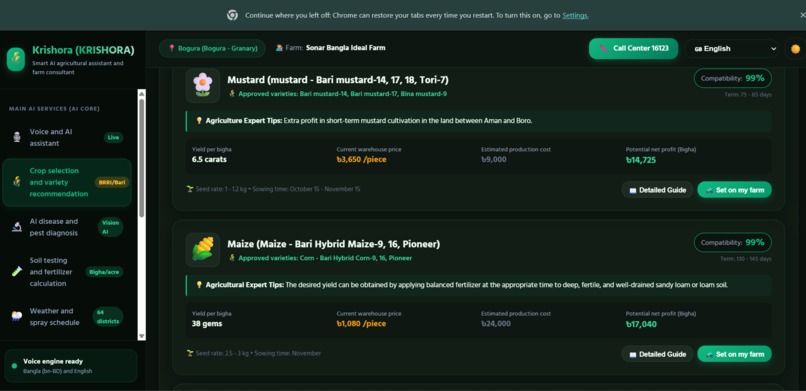Click the Mustard crop title heading
The height and width of the screenshot is (391, 806).
[338, 80]
